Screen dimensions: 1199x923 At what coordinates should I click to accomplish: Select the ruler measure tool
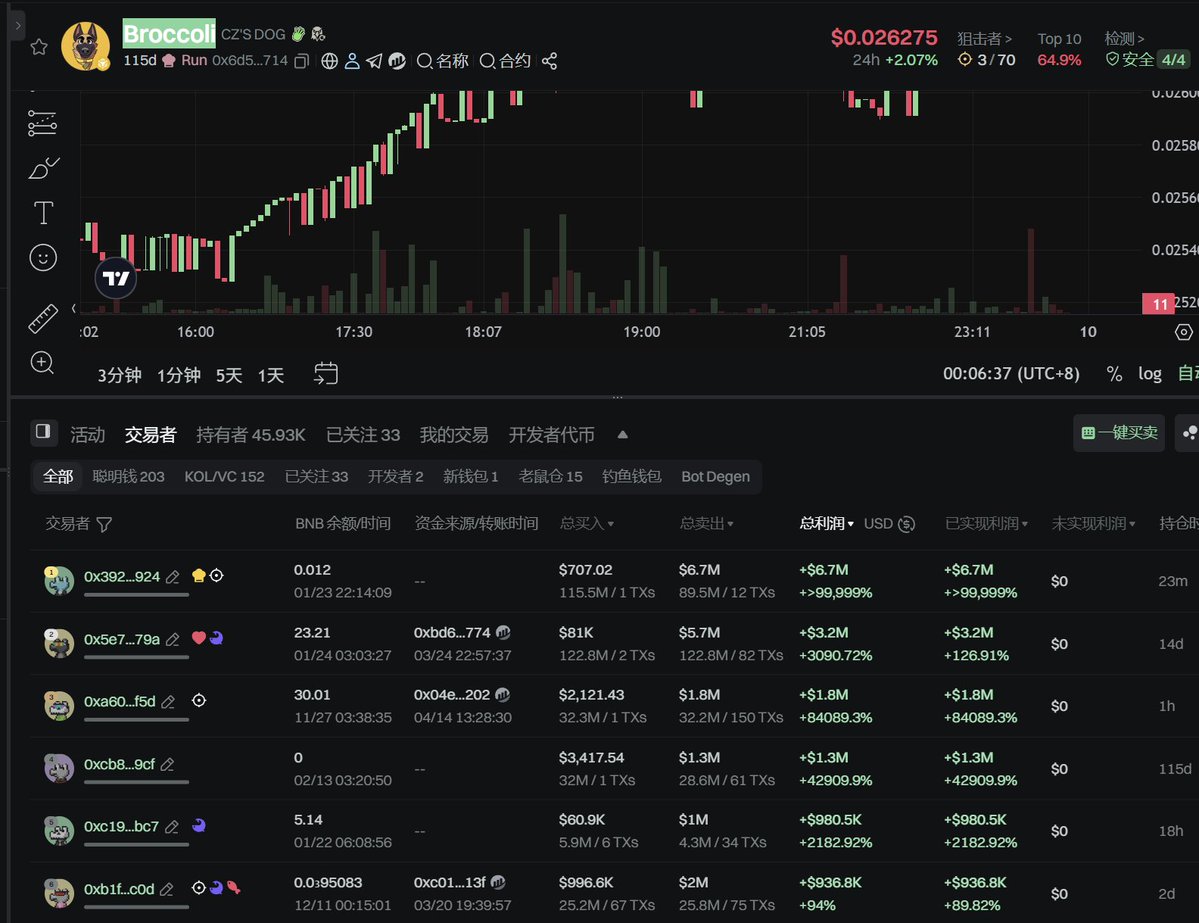click(43, 318)
